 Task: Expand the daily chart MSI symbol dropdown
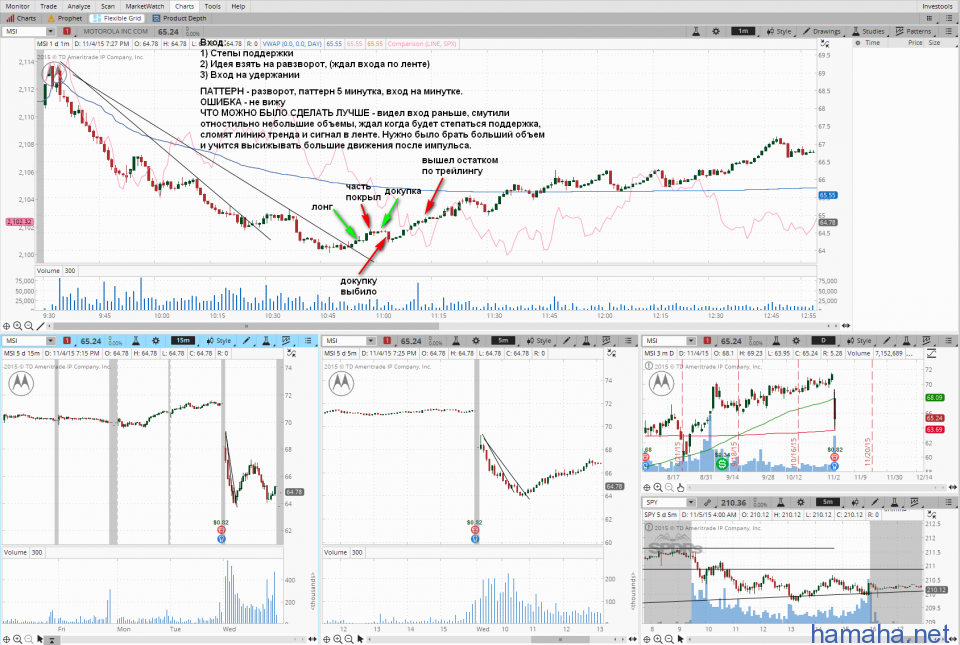(691, 341)
